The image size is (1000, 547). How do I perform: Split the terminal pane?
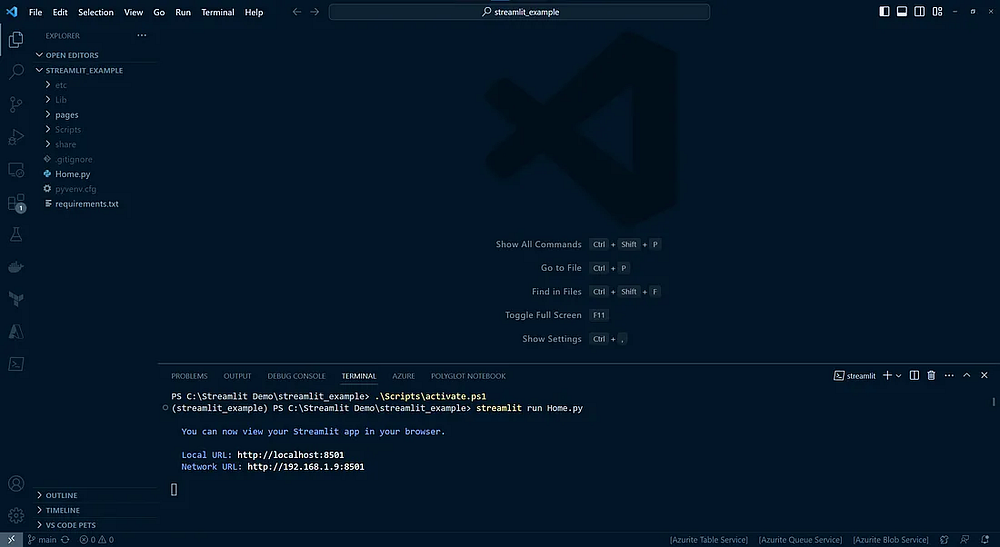coord(914,376)
